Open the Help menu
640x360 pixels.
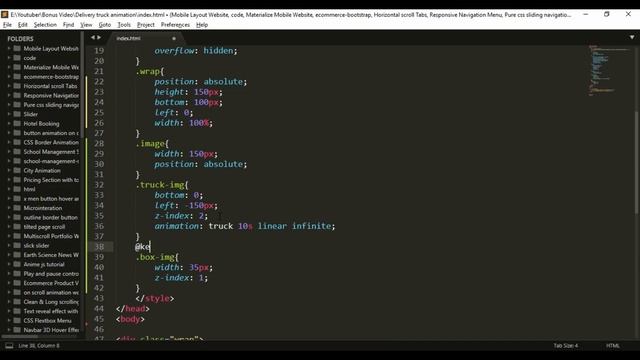[x=202, y=25]
